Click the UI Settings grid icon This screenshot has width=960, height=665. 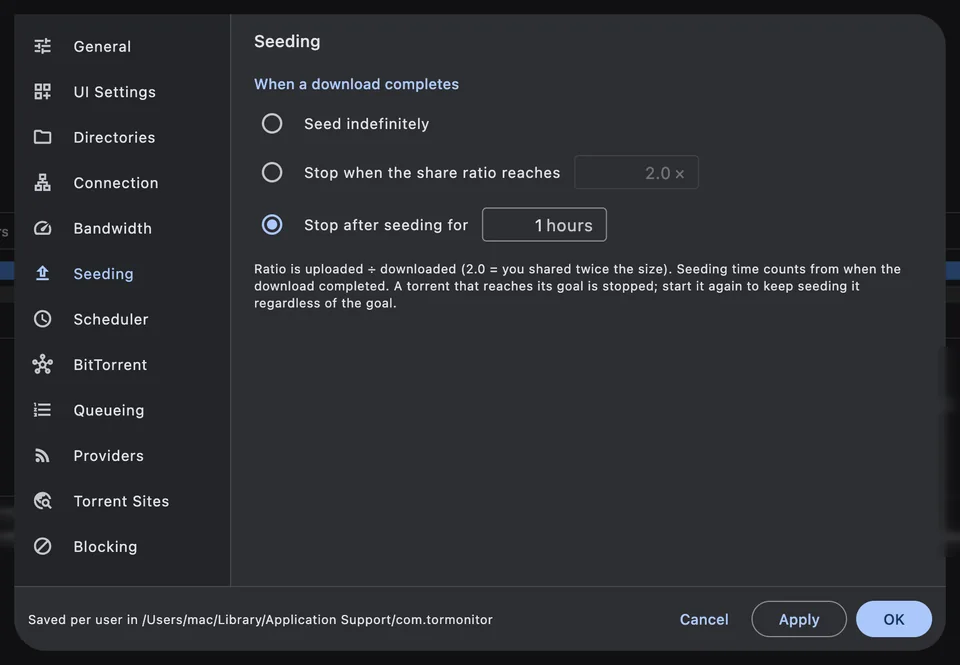pos(42,91)
